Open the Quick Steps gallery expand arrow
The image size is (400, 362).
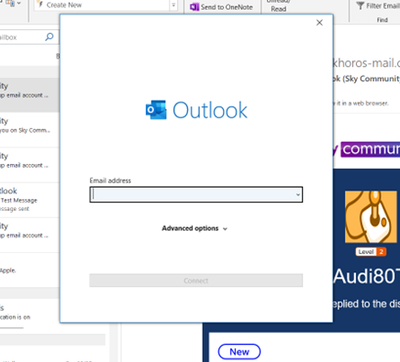click(174, 5)
